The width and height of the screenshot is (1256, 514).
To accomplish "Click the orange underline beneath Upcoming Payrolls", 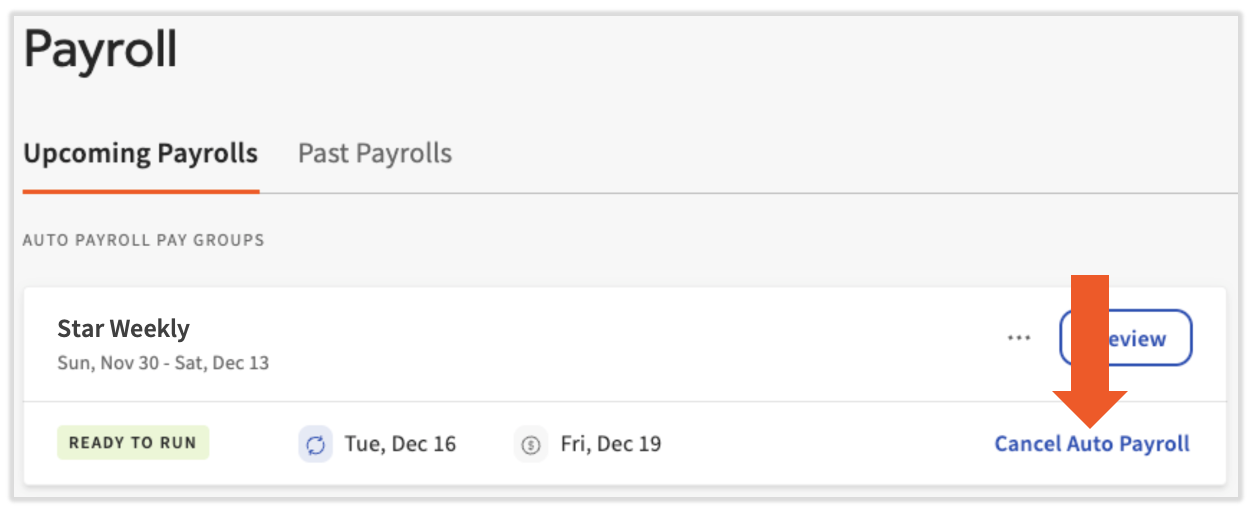I will (x=141, y=190).
